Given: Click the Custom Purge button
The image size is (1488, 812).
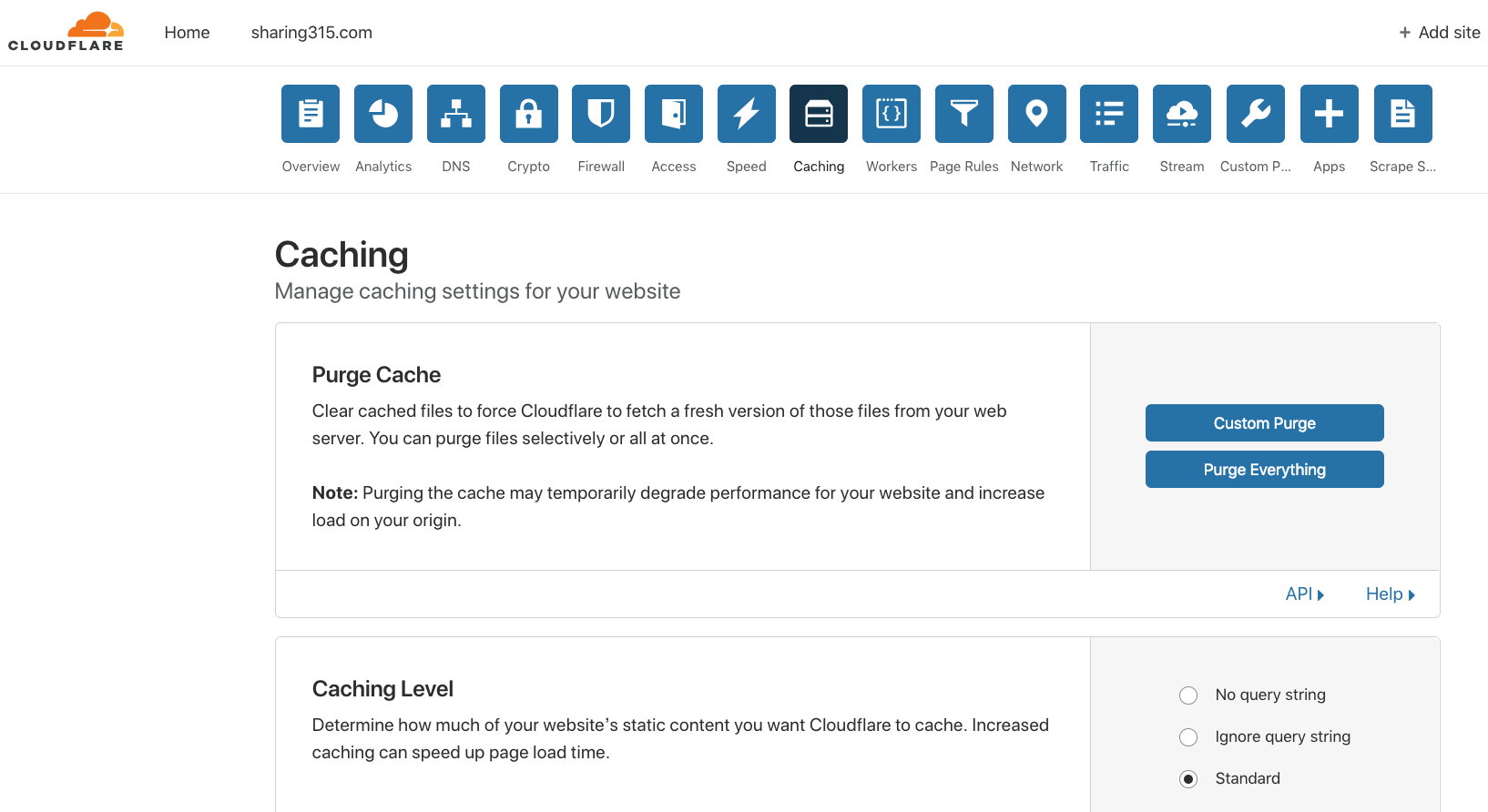Looking at the screenshot, I should (x=1265, y=423).
